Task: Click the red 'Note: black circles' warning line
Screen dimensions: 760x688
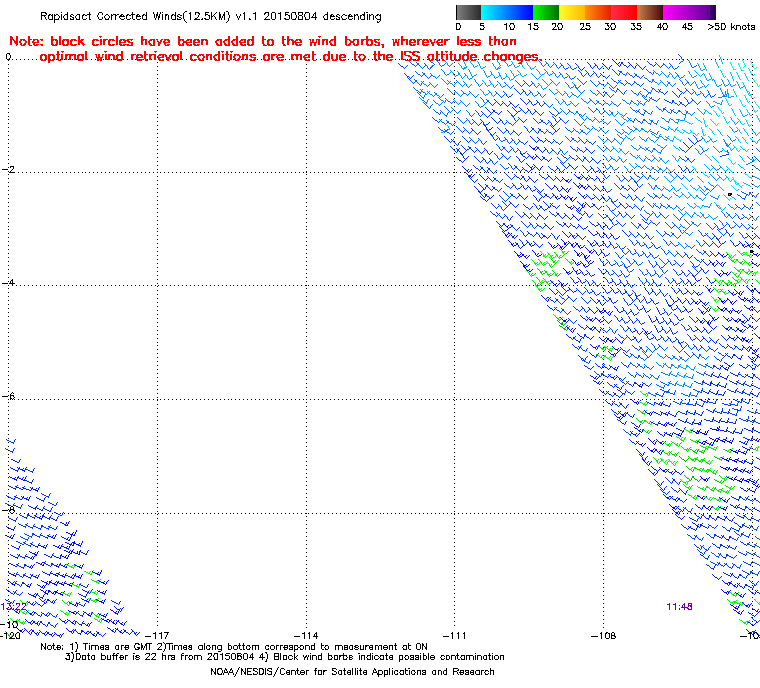Action: coord(263,41)
